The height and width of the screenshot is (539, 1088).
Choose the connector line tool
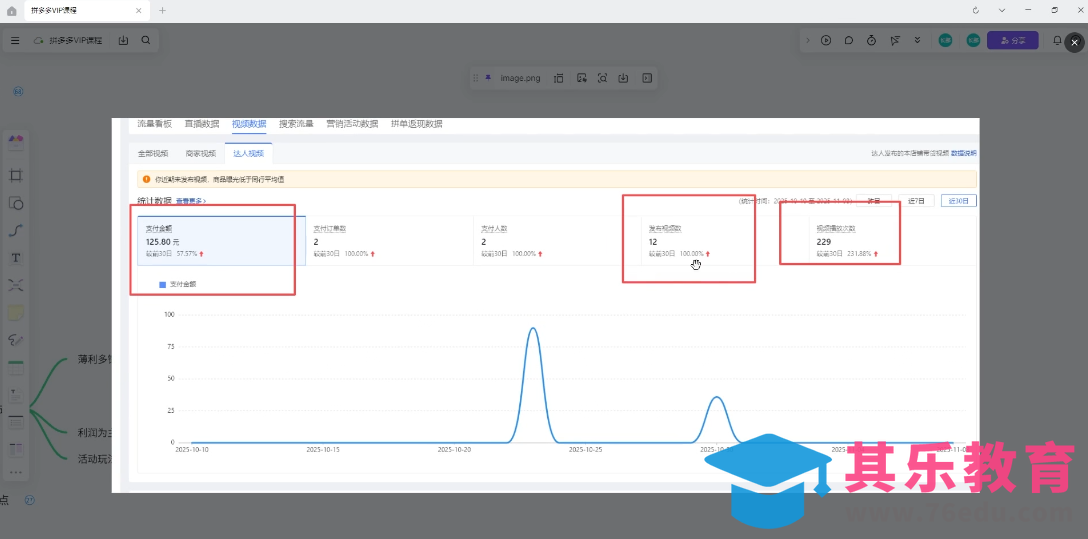[16, 230]
